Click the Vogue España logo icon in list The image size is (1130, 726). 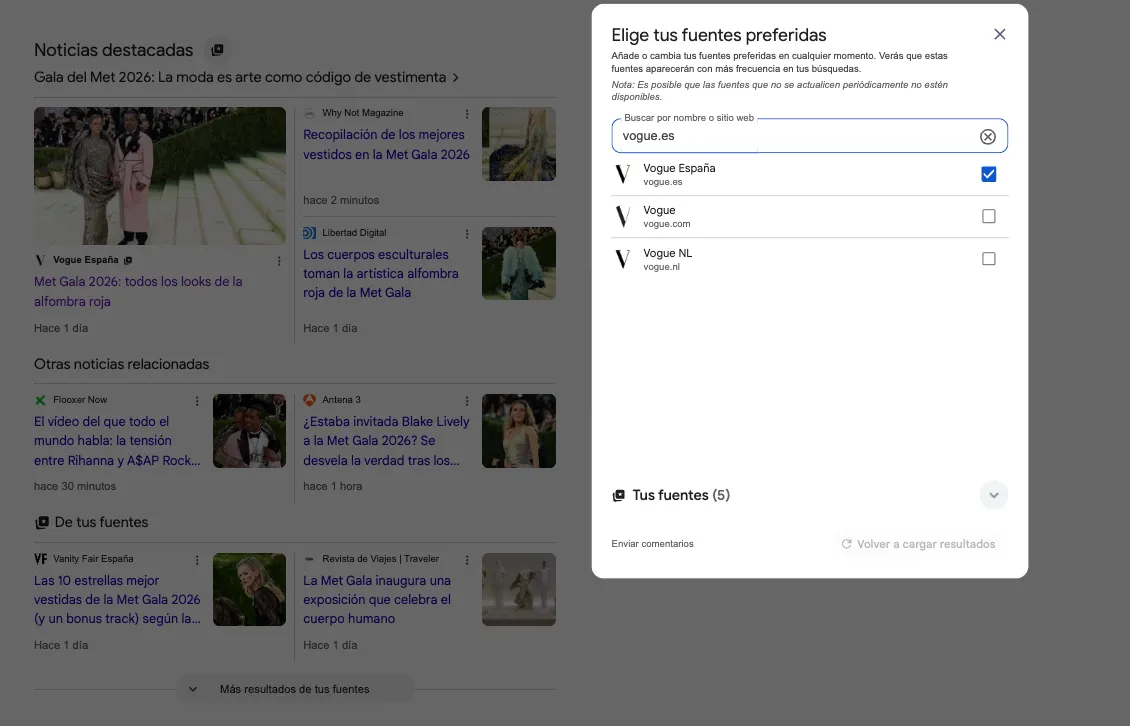623,174
